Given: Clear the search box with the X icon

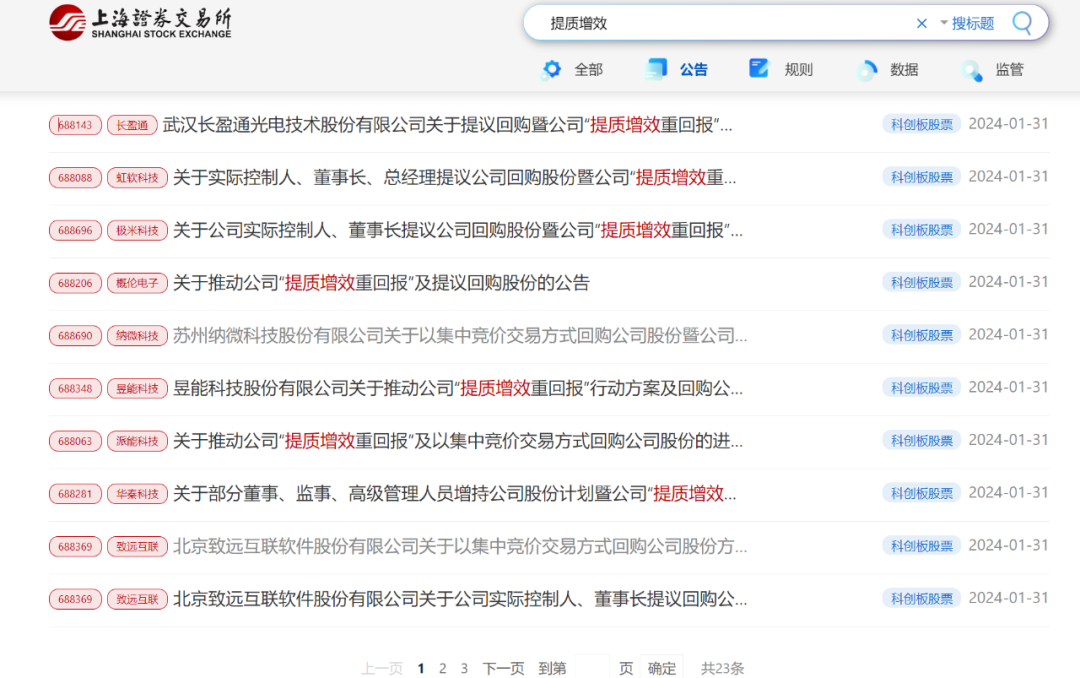Looking at the screenshot, I should (922, 23).
